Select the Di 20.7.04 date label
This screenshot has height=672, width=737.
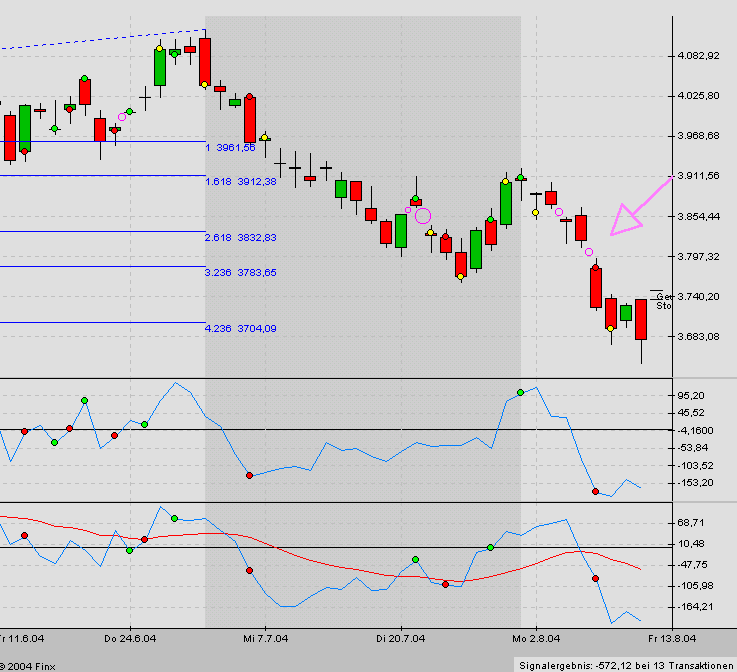(400, 637)
